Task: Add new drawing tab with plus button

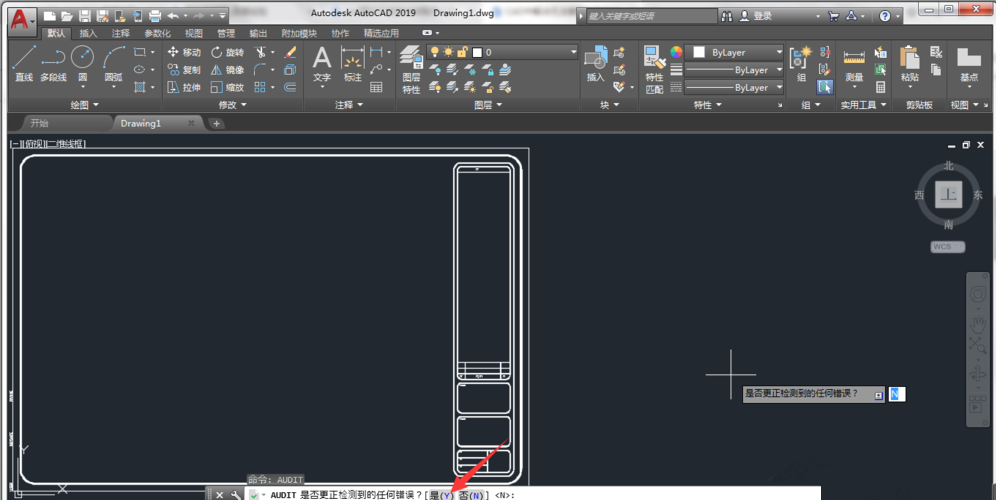Action: 216,123
